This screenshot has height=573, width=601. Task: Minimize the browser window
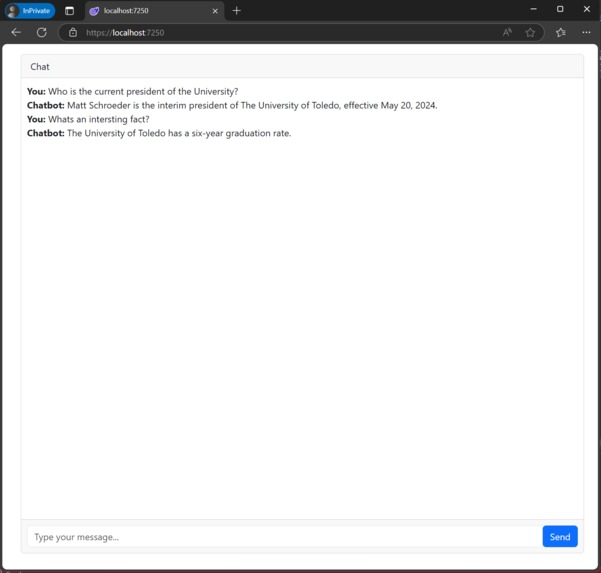pos(533,9)
